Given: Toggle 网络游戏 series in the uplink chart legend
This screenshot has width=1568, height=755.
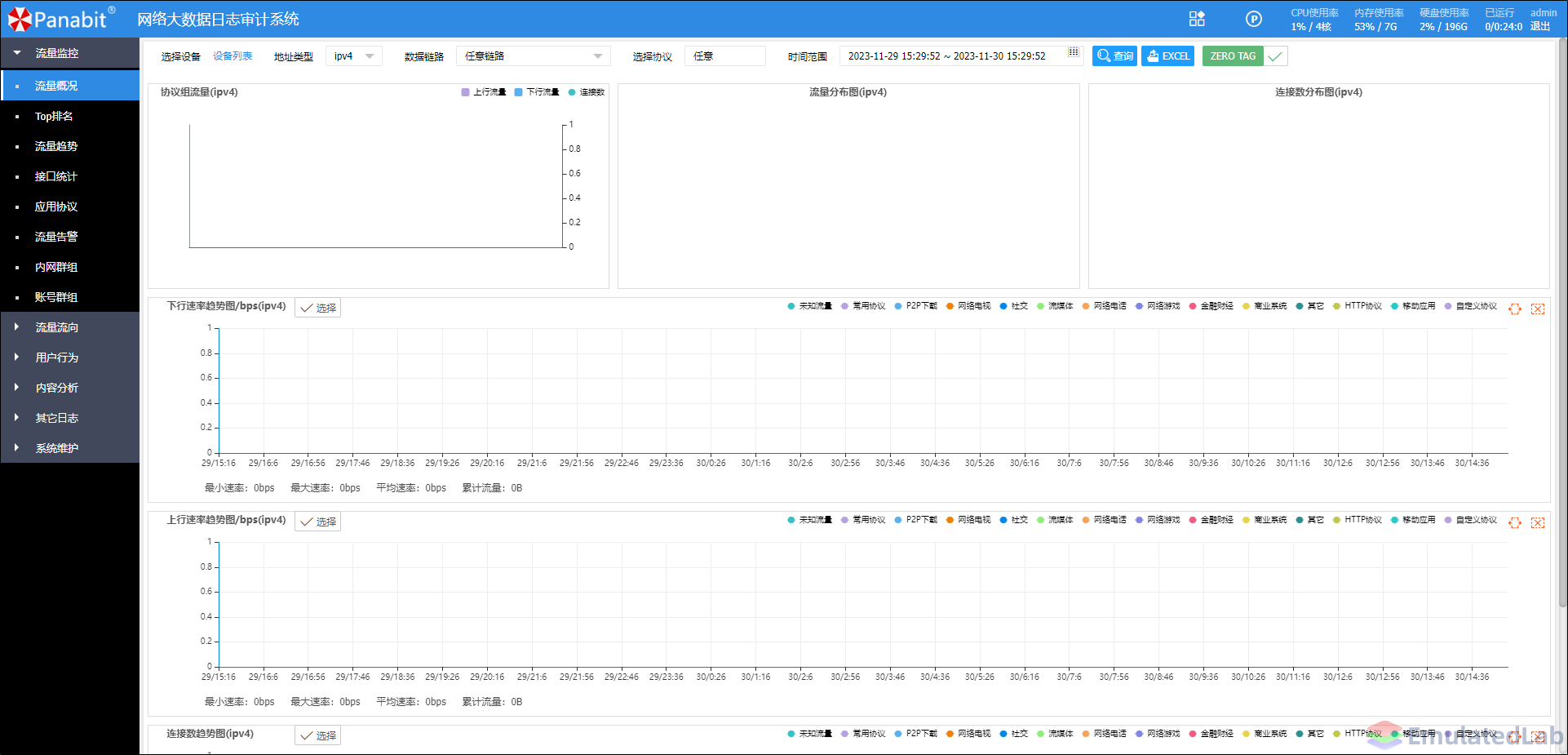Looking at the screenshot, I should (x=1158, y=520).
